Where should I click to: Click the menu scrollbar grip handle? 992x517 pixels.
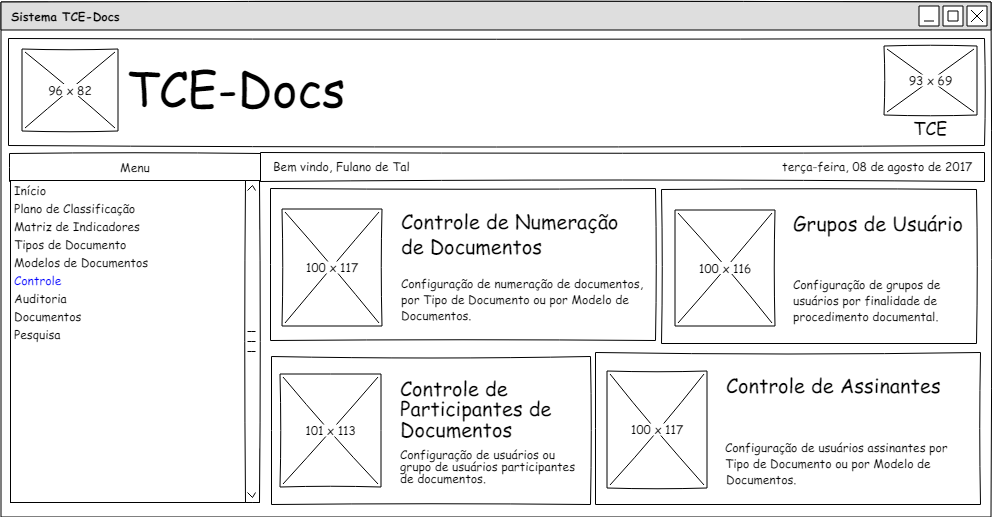pos(252,341)
